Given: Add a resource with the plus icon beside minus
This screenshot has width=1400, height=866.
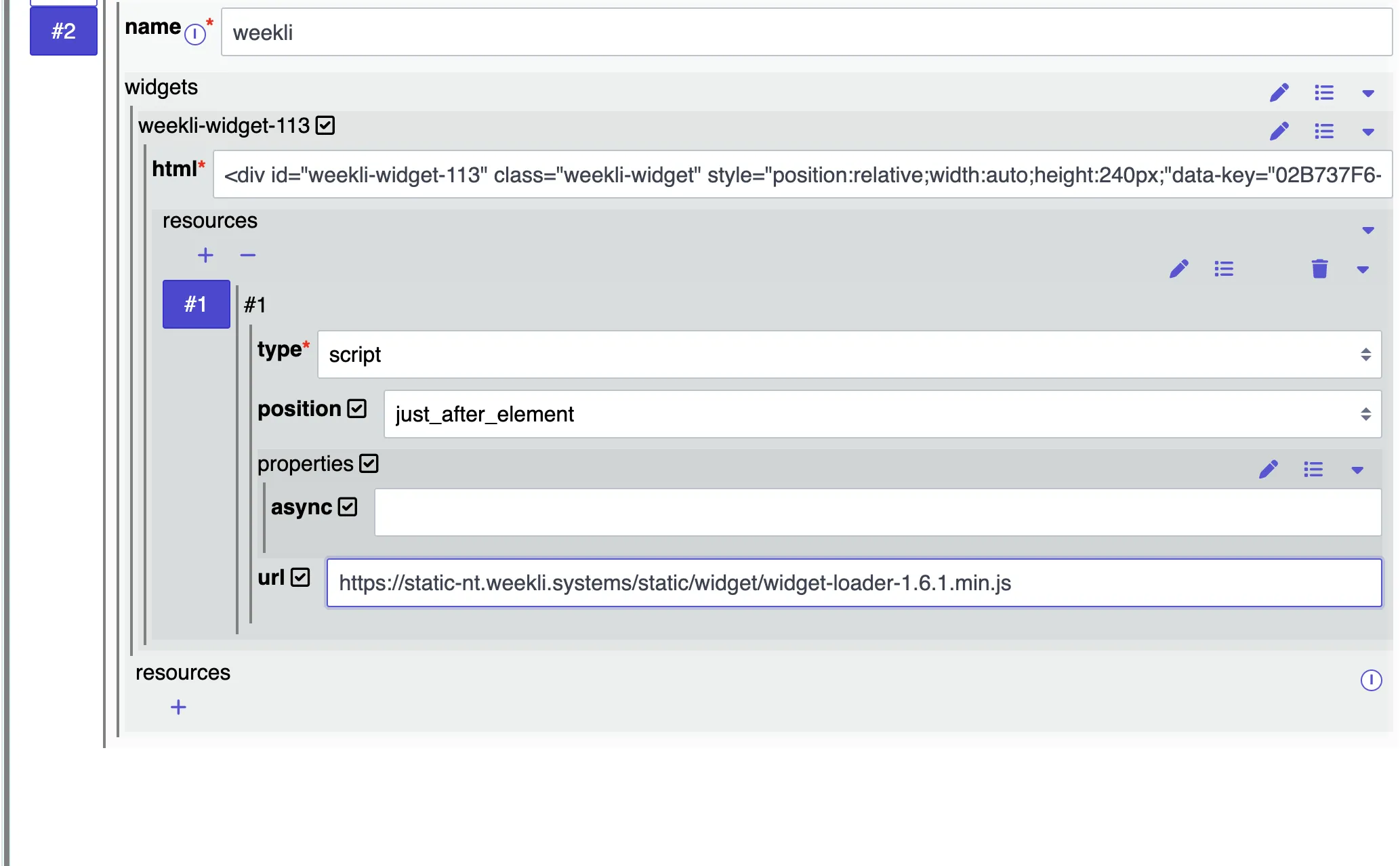Looking at the screenshot, I should point(205,255).
